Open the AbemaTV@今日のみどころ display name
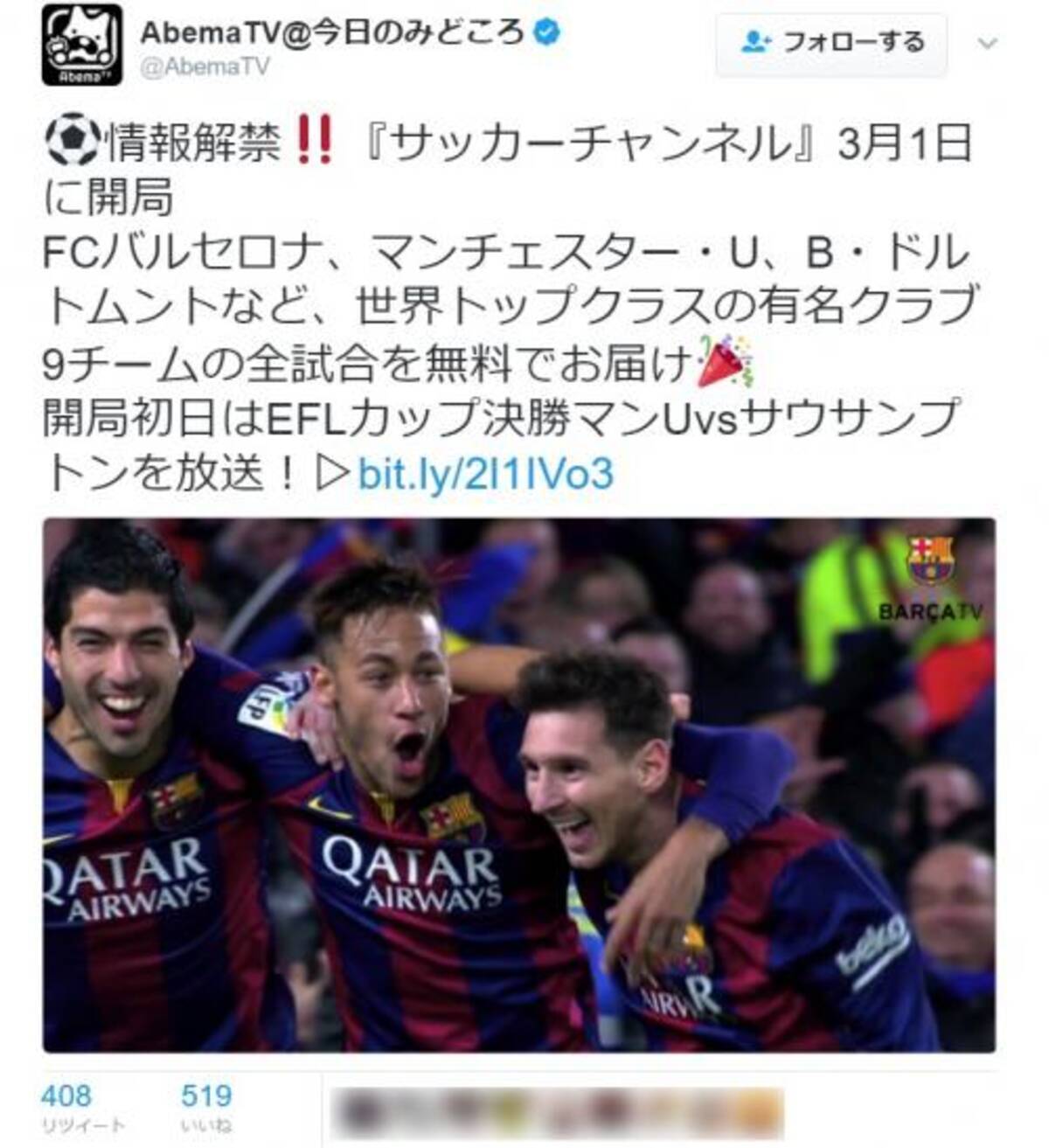Image resolution: width=1049 pixels, height=1148 pixels. (x=333, y=33)
